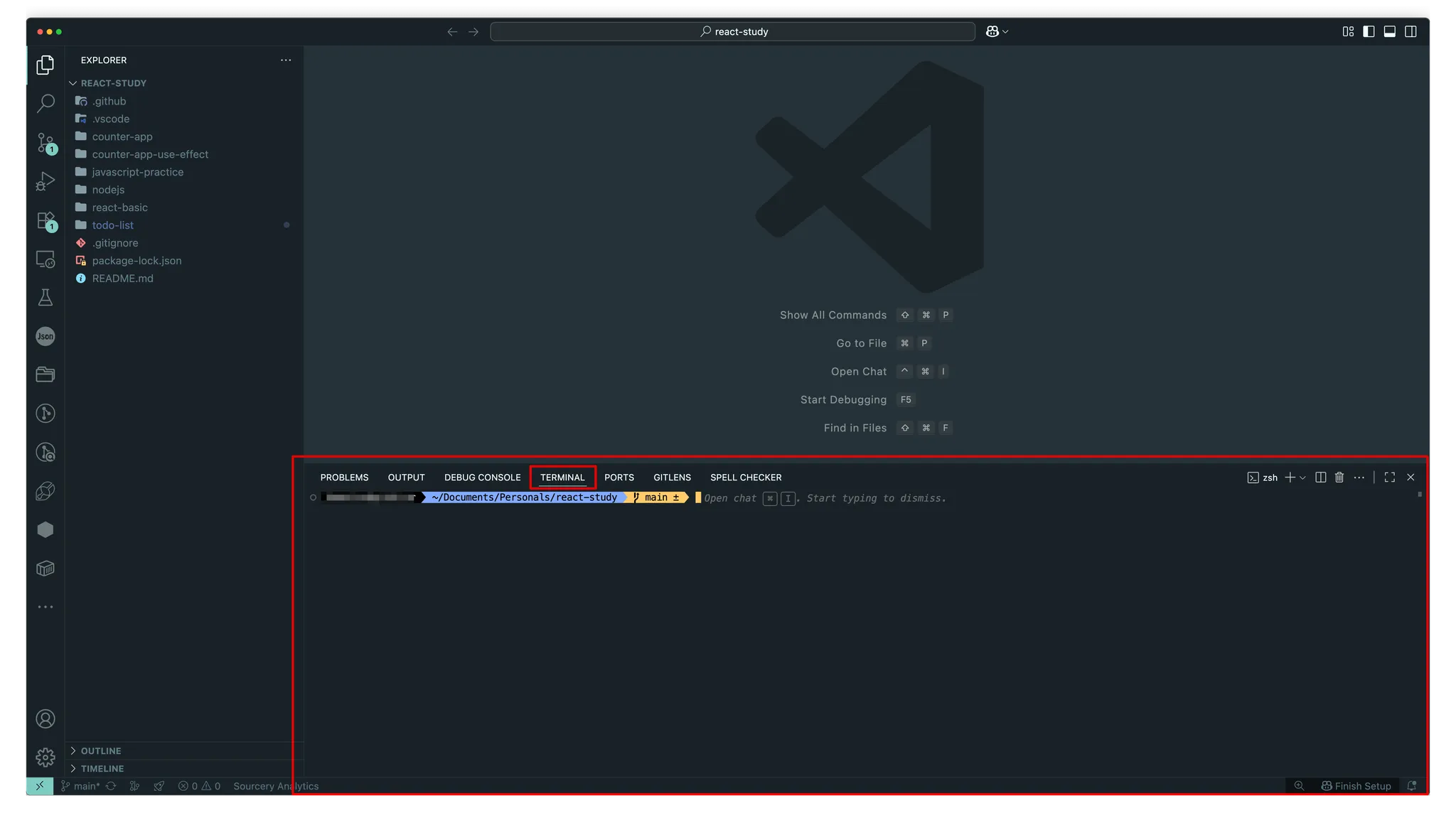This screenshot has width=1456, height=830.
Task: Switch to the OUTPUT tab
Action: (406, 478)
